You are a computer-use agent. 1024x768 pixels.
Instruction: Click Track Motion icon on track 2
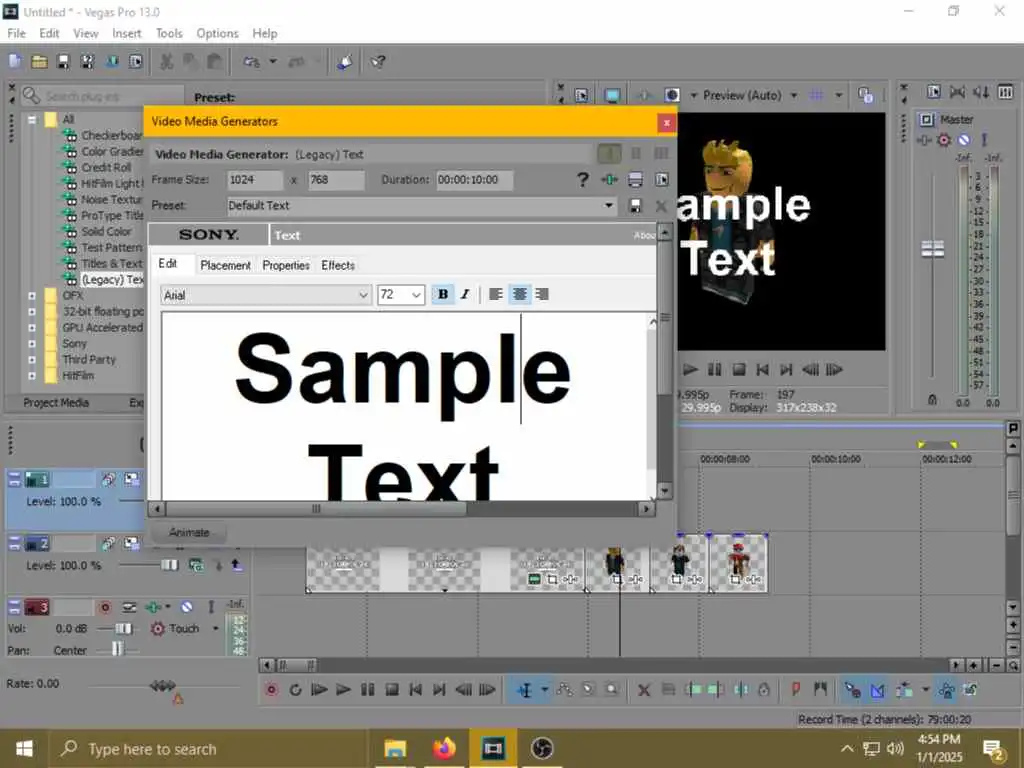[132, 543]
